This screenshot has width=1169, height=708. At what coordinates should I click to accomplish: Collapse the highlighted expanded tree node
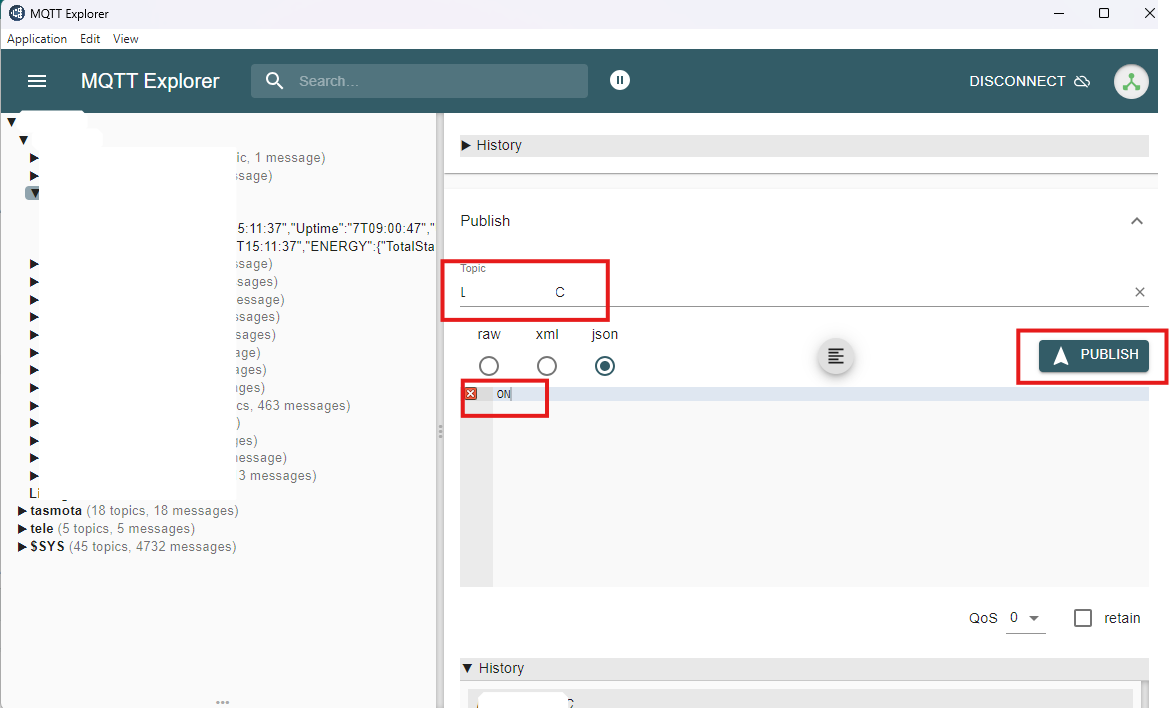point(34,193)
